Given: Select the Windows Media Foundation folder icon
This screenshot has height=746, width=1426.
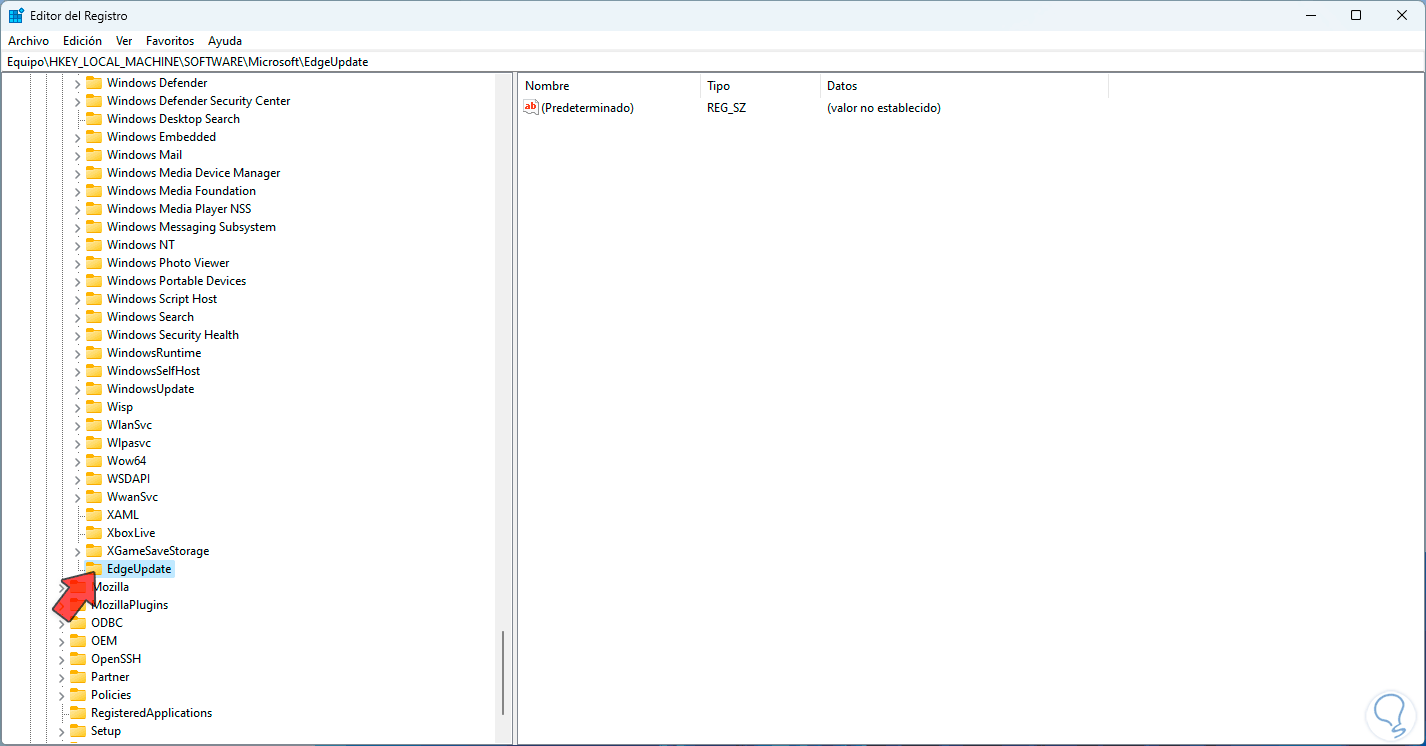Looking at the screenshot, I should coord(94,191).
